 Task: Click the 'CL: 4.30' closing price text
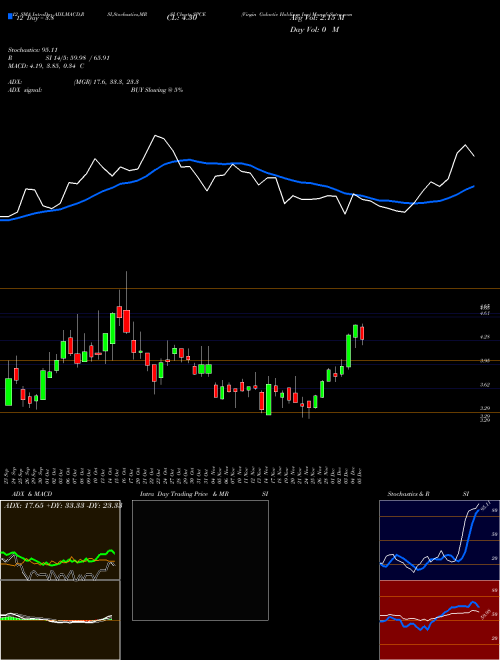182,19
